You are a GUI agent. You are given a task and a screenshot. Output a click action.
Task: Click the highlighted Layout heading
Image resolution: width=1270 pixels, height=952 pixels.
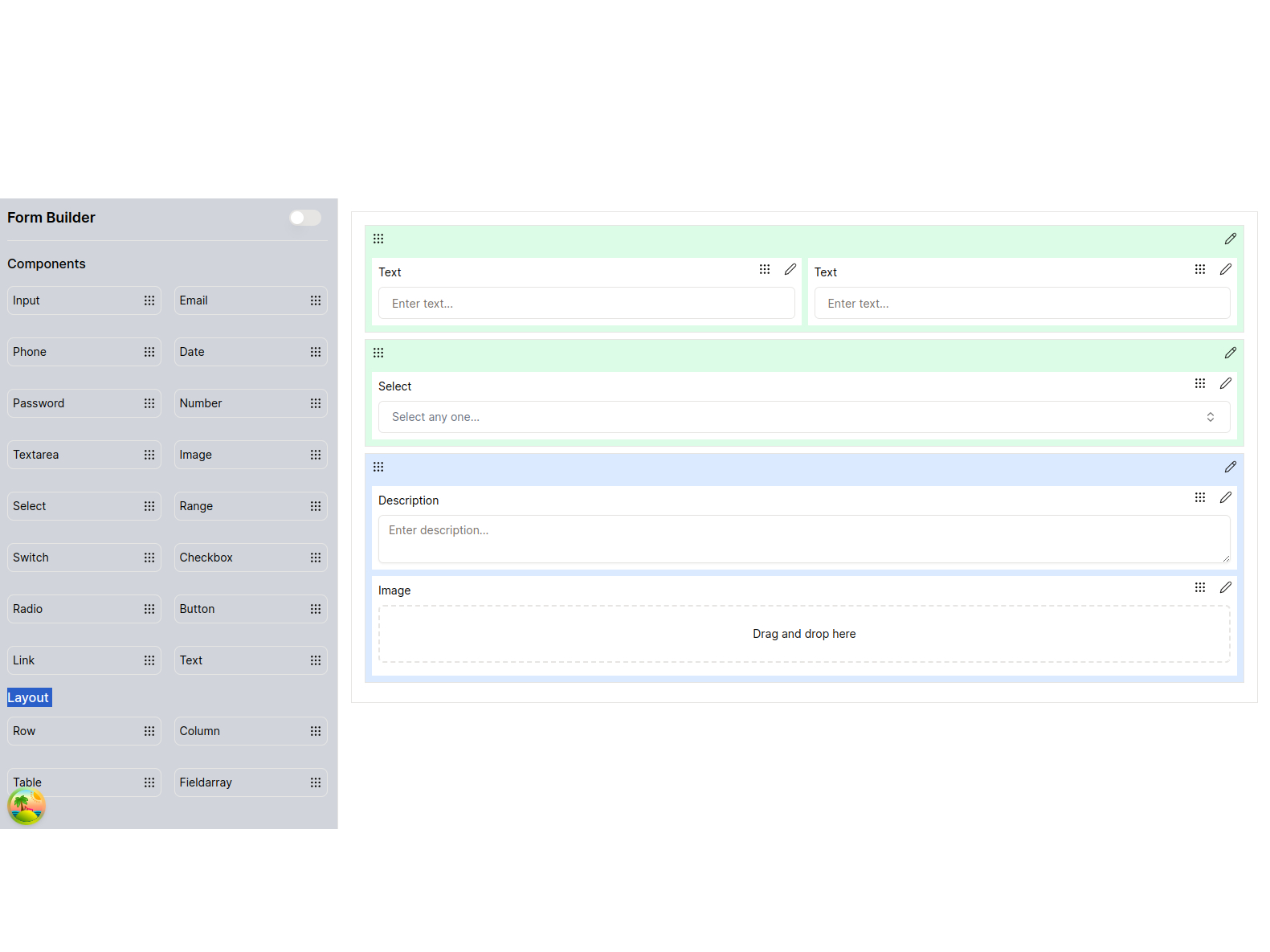coord(29,697)
